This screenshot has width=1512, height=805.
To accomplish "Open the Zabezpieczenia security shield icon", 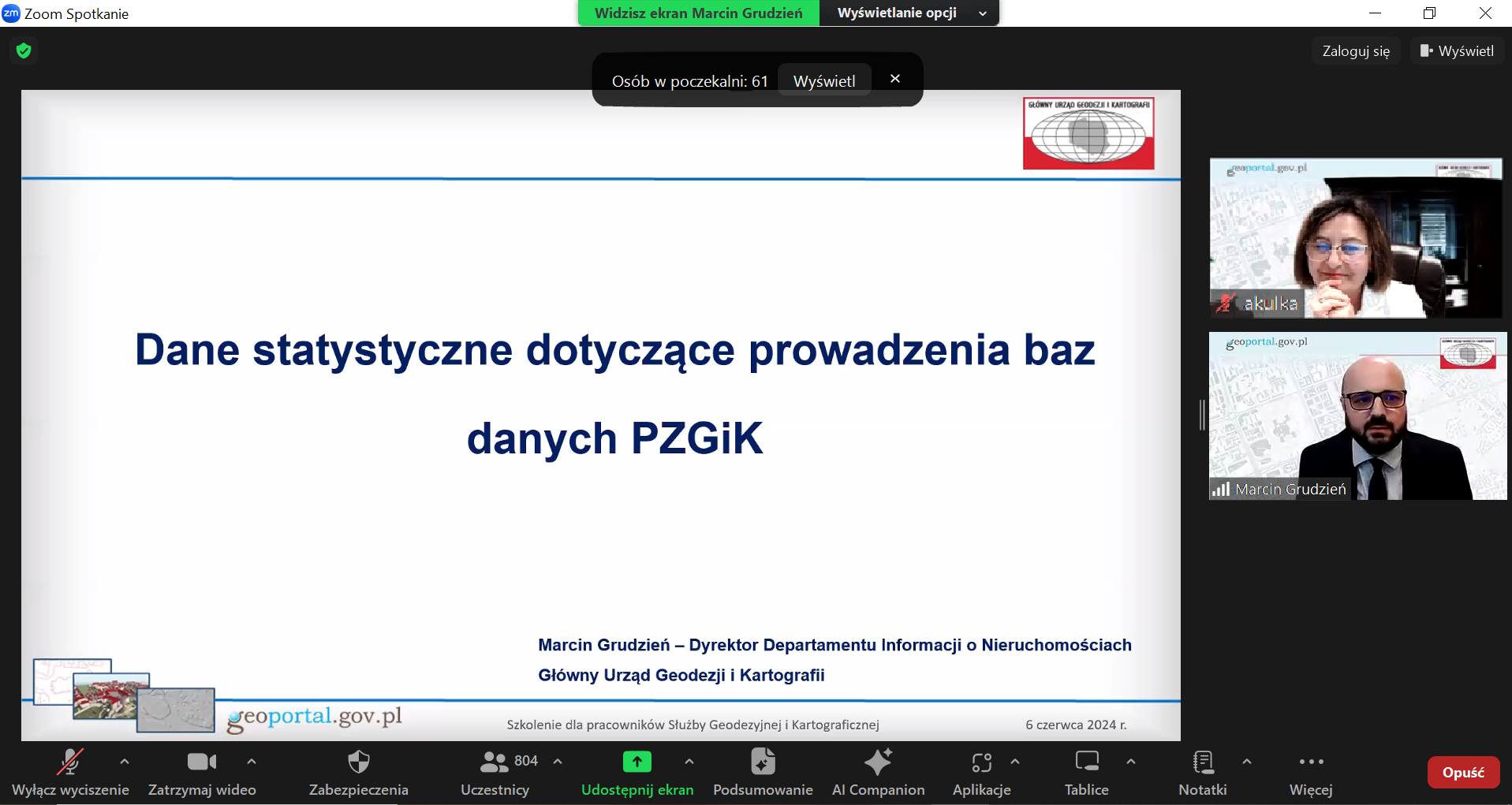I will [358, 762].
